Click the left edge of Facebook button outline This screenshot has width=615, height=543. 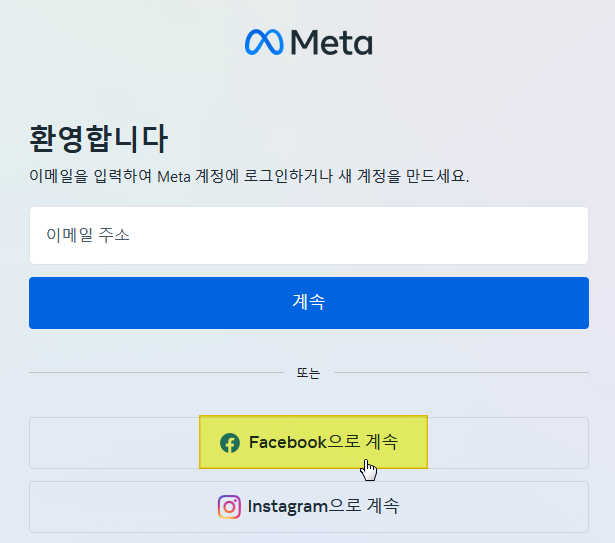click(30, 443)
